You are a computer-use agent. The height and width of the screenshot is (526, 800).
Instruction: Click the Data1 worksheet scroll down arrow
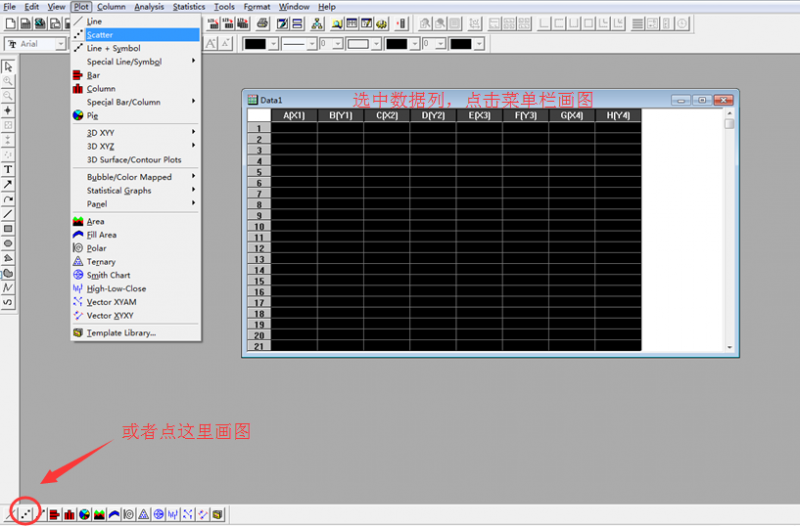click(x=730, y=347)
